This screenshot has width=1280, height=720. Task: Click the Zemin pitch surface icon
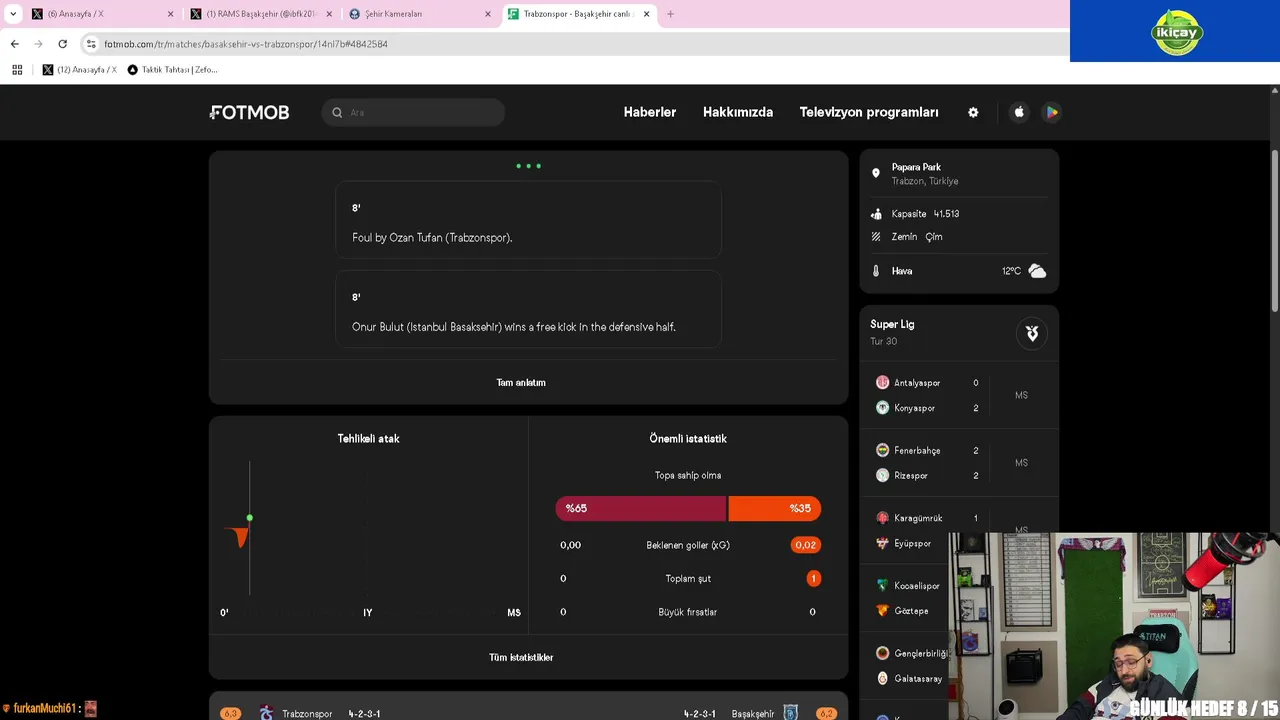coord(876,237)
